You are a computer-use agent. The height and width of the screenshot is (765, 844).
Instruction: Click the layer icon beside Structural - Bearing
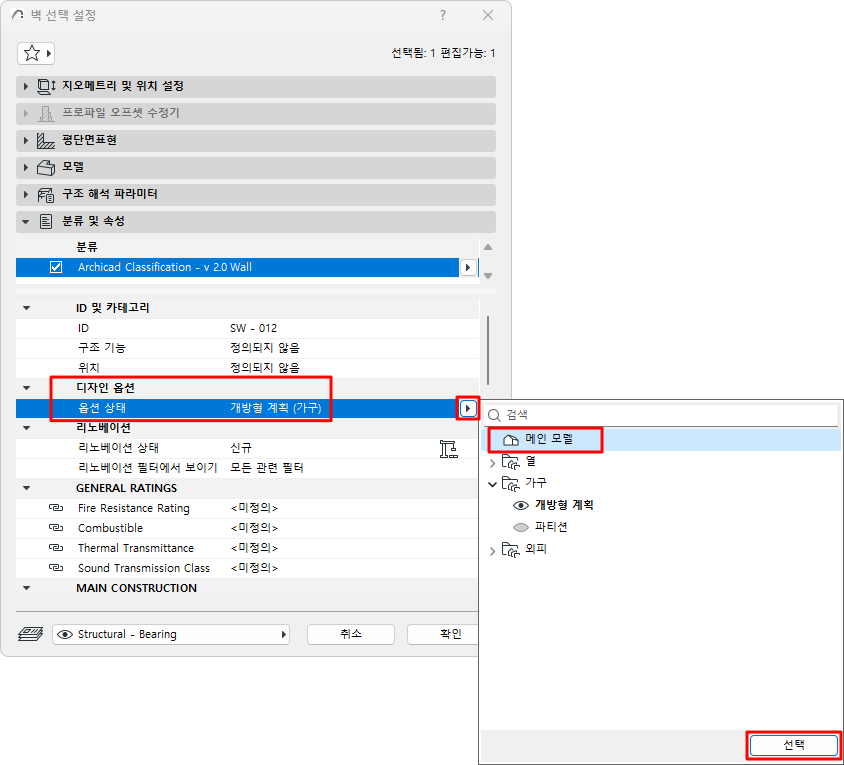31,634
